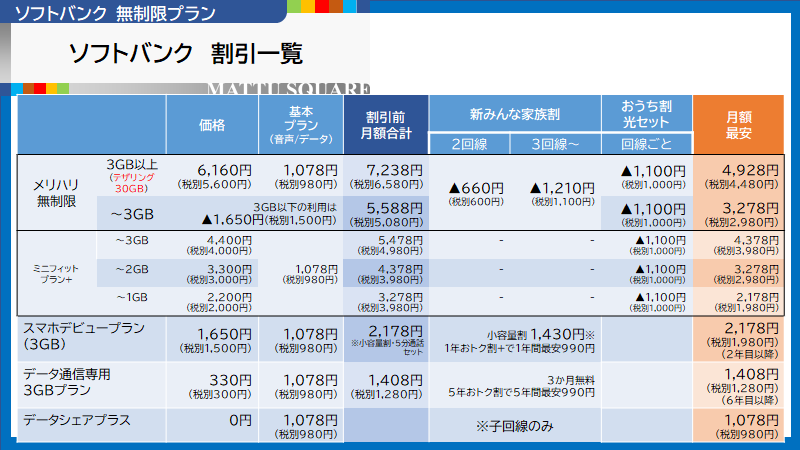The height and width of the screenshot is (450, 800).
Task: Select the 2回線 sub-header
Action: [469, 144]
